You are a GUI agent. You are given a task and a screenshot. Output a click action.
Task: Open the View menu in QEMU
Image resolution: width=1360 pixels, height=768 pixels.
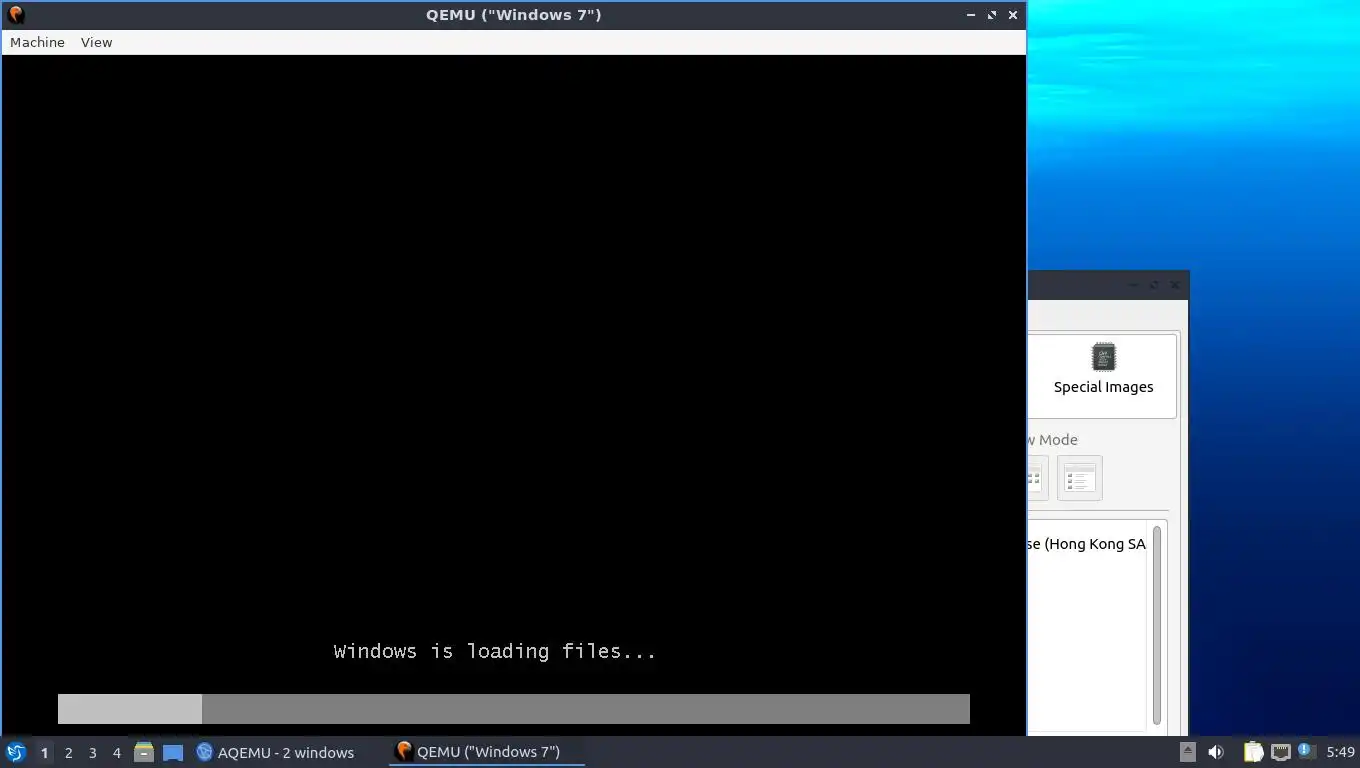coord(96,42)
